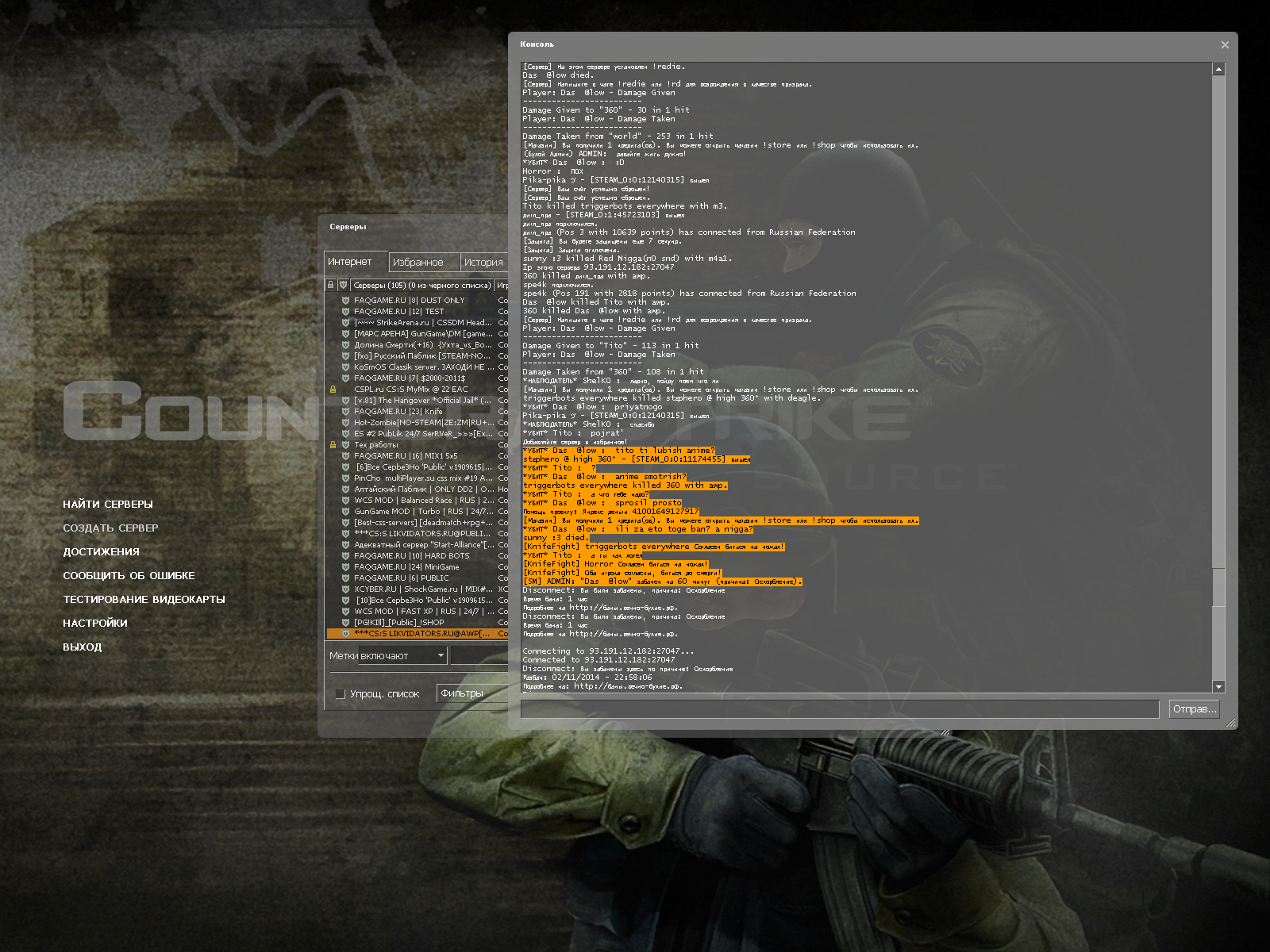Click shield icon beside FAQGAME.RU |24| MiniGame
Viewport: 1270px width, 952px height.
pyautogui.click(x=345, y=567)
